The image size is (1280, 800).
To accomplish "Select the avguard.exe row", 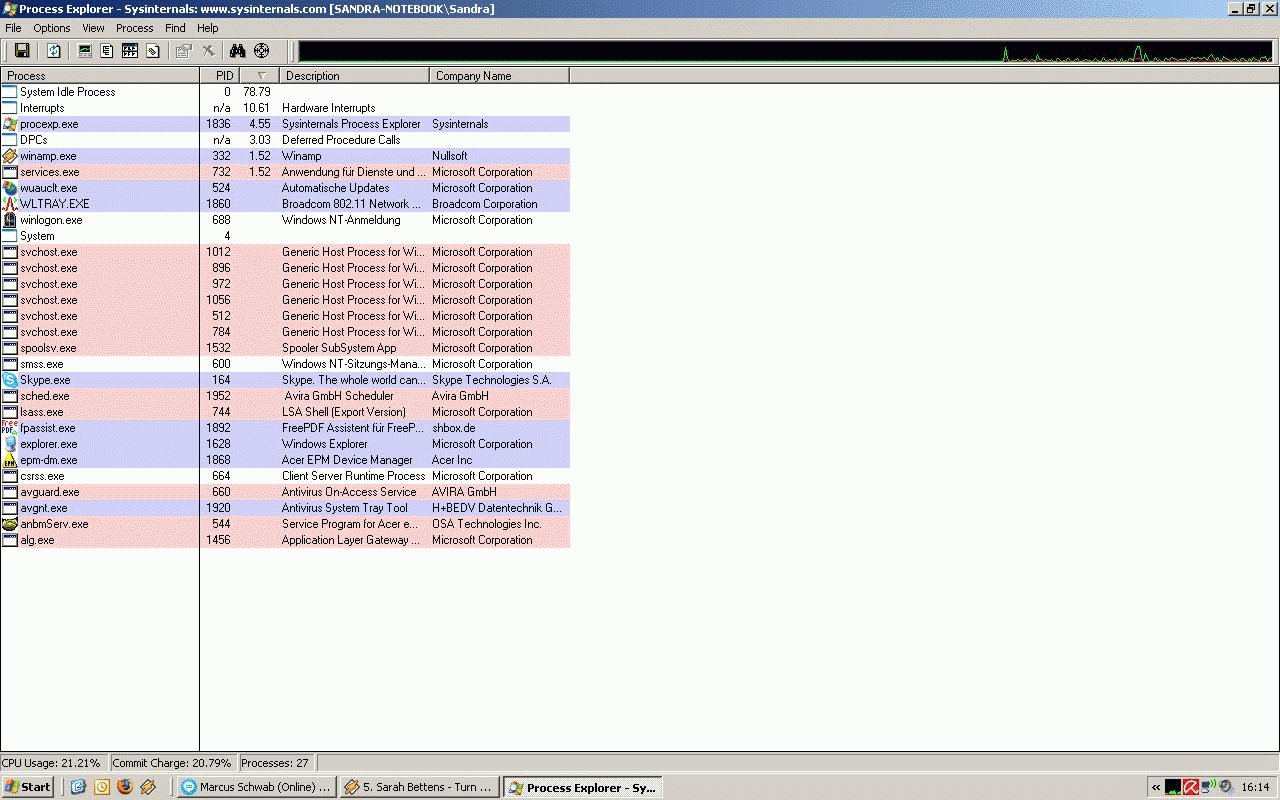I will [x=285, y=492].
